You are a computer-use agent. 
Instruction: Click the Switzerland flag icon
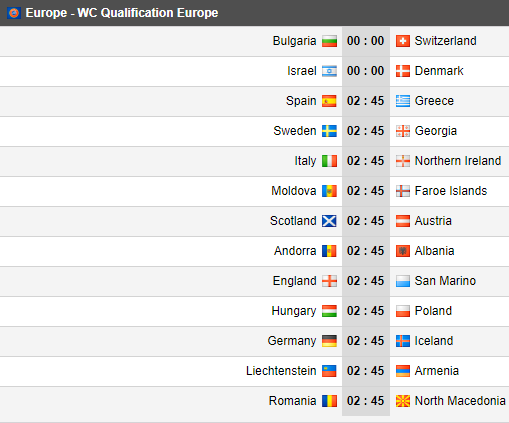(x=403, y=41)
